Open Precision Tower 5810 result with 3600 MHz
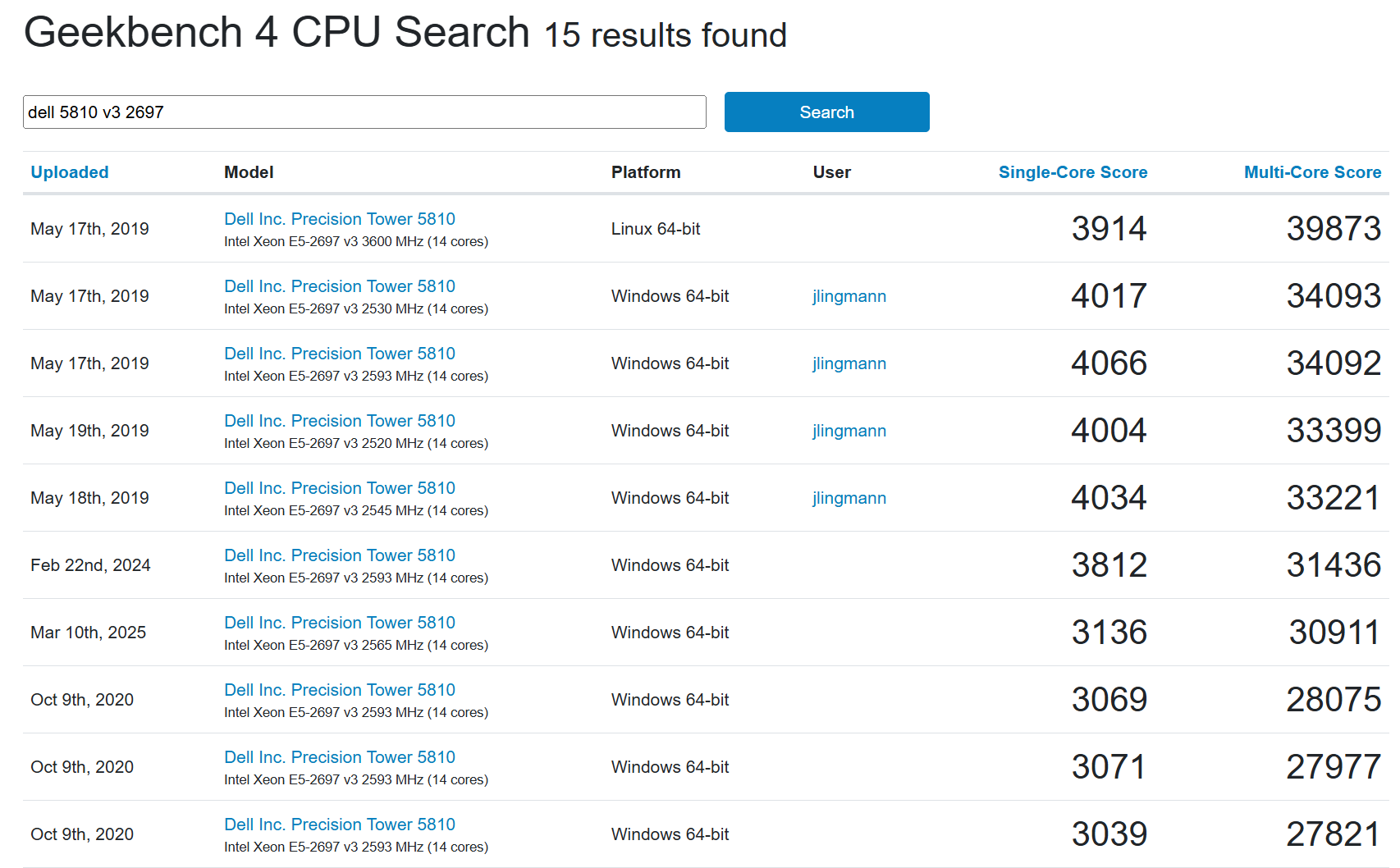 [340, 219]
